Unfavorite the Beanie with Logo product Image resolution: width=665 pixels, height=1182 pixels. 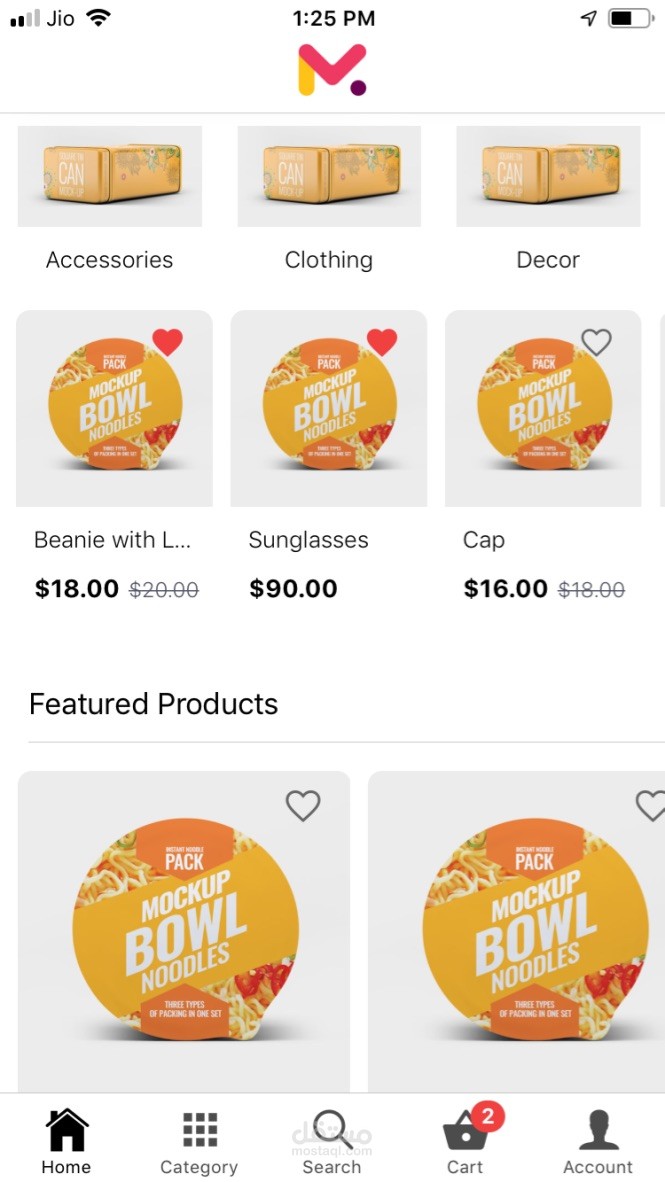[168, 343]
